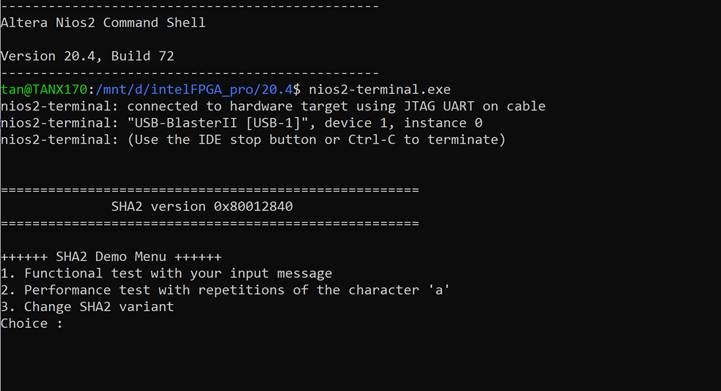Click the connected to hardware target line
The image size is (721, 391).
(x=273, y=106)
